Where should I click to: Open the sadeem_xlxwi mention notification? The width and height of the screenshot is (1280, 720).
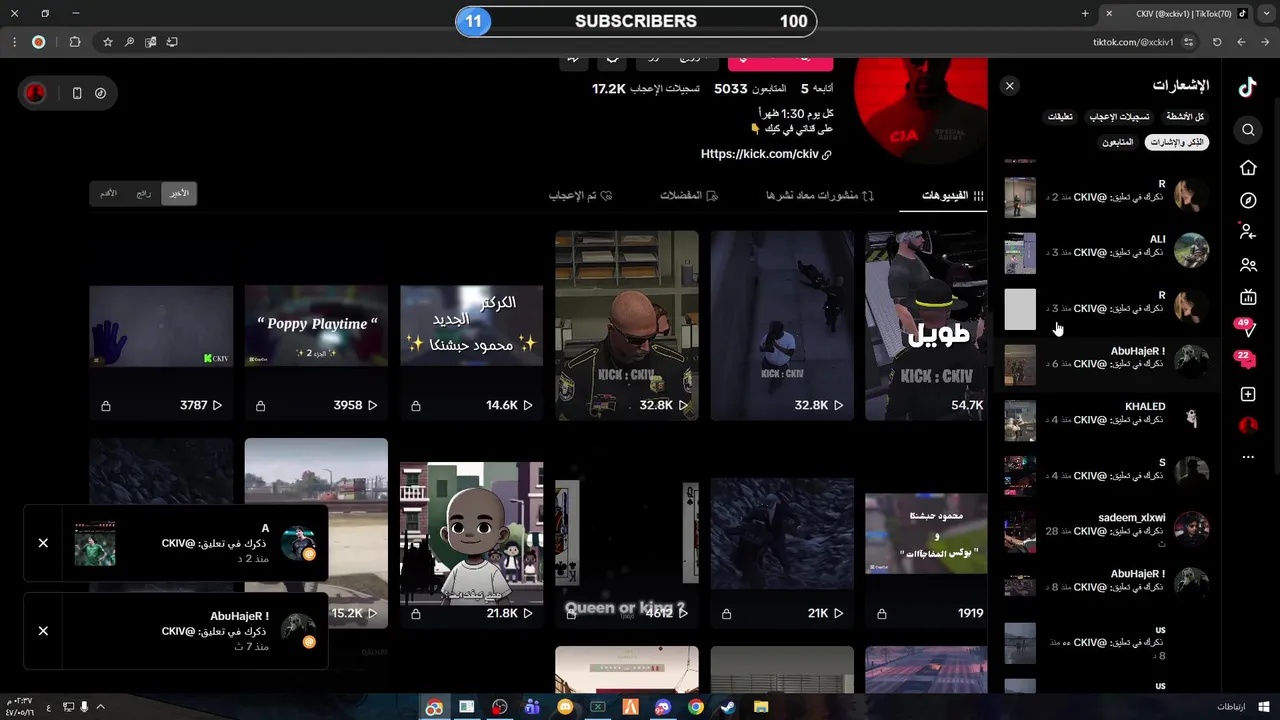click(x=1107, y=530)
